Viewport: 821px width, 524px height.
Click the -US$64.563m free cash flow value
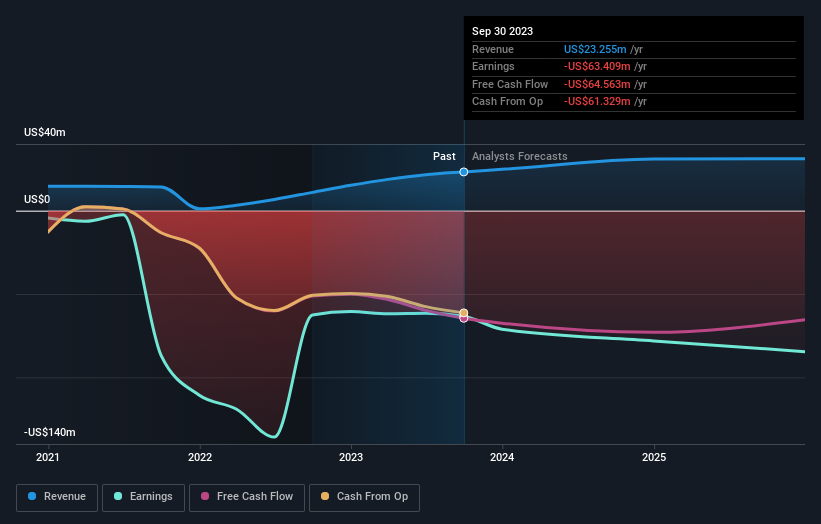[597, 84]
